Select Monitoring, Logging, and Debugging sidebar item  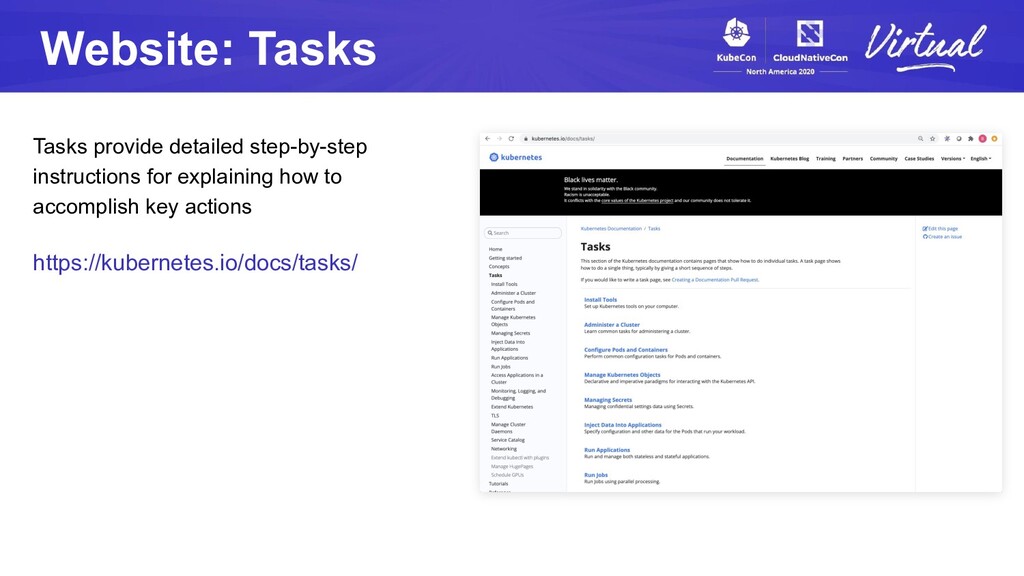[519, 394]
